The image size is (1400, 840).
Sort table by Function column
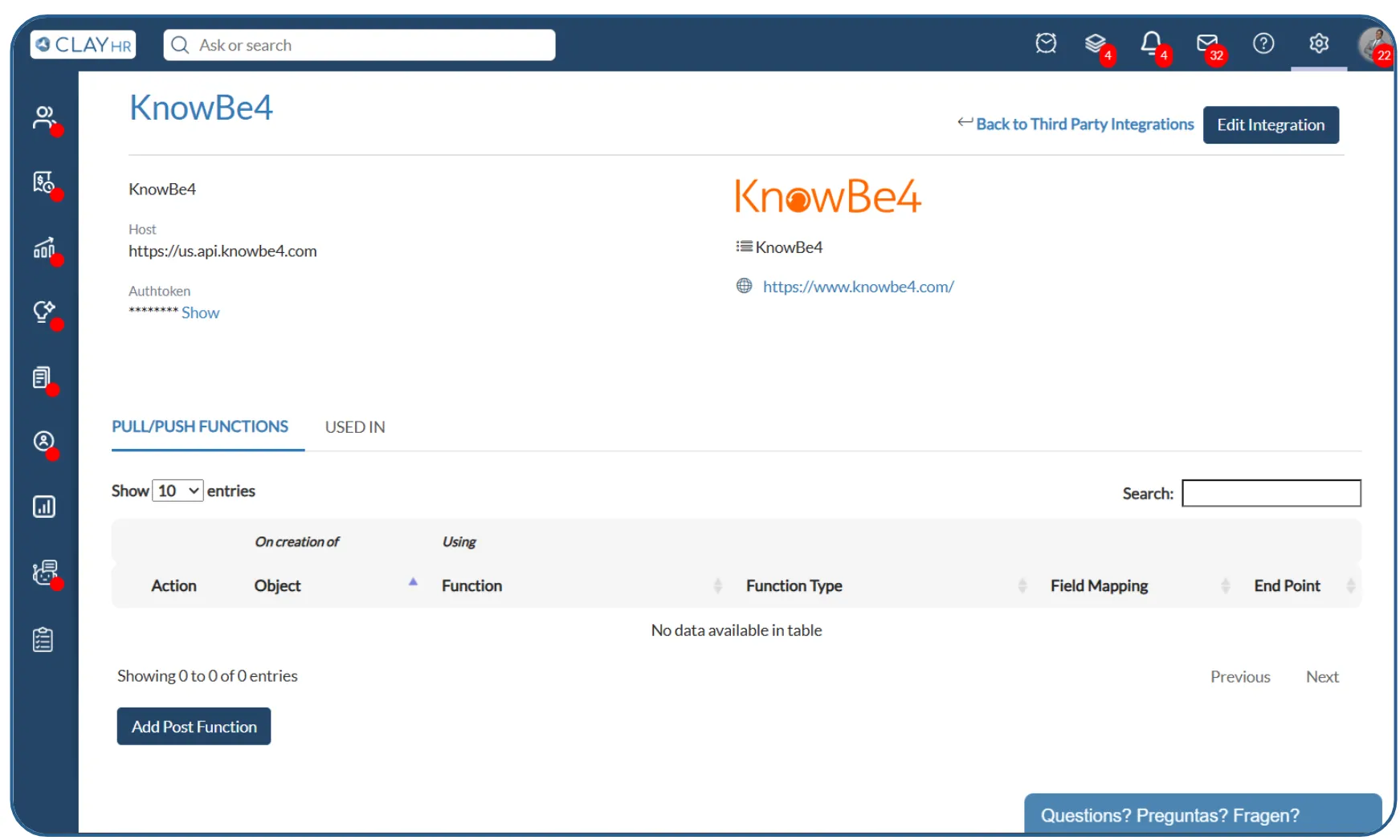pos(471,585)
